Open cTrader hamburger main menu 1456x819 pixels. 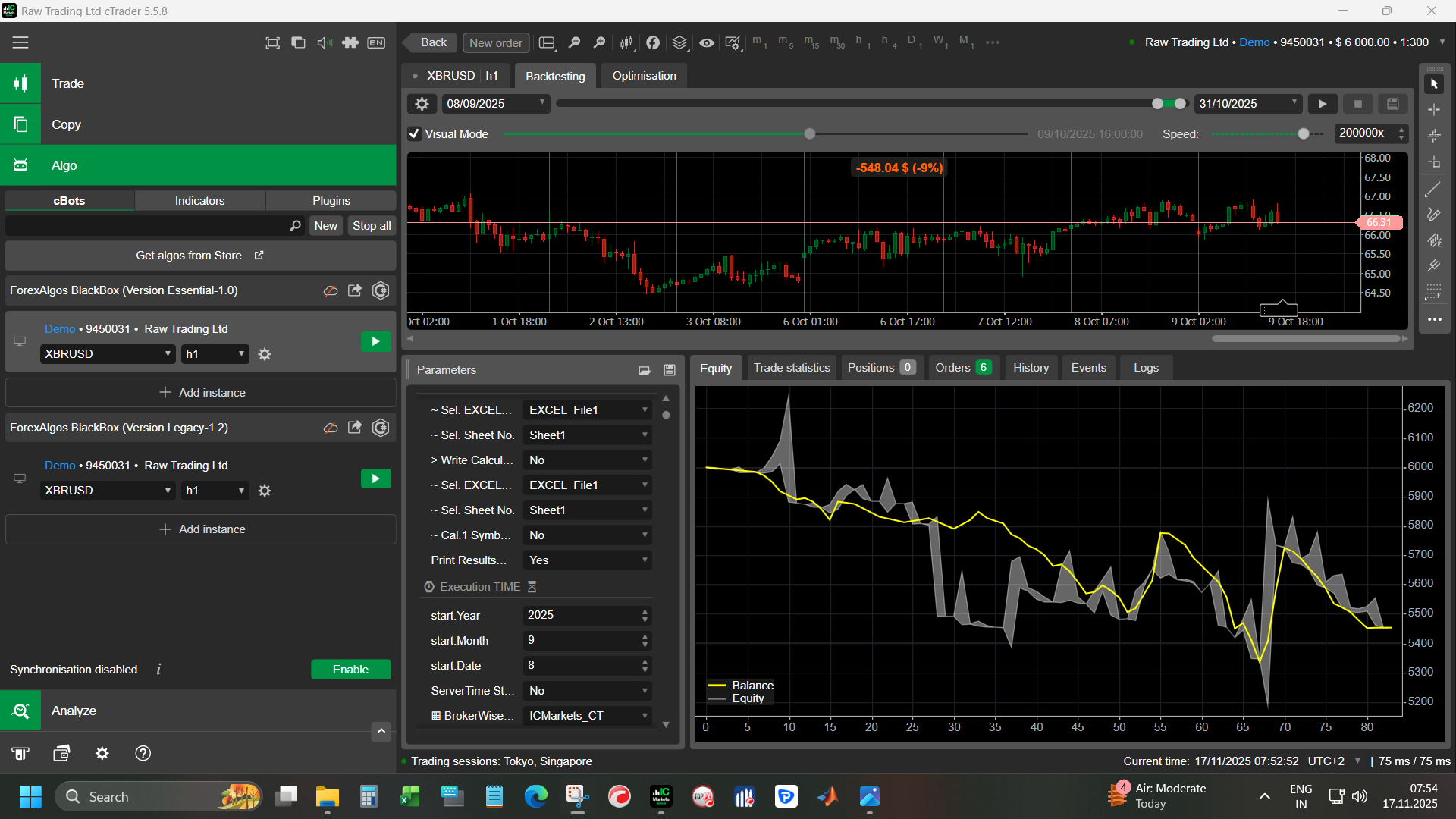coord(20,43)
